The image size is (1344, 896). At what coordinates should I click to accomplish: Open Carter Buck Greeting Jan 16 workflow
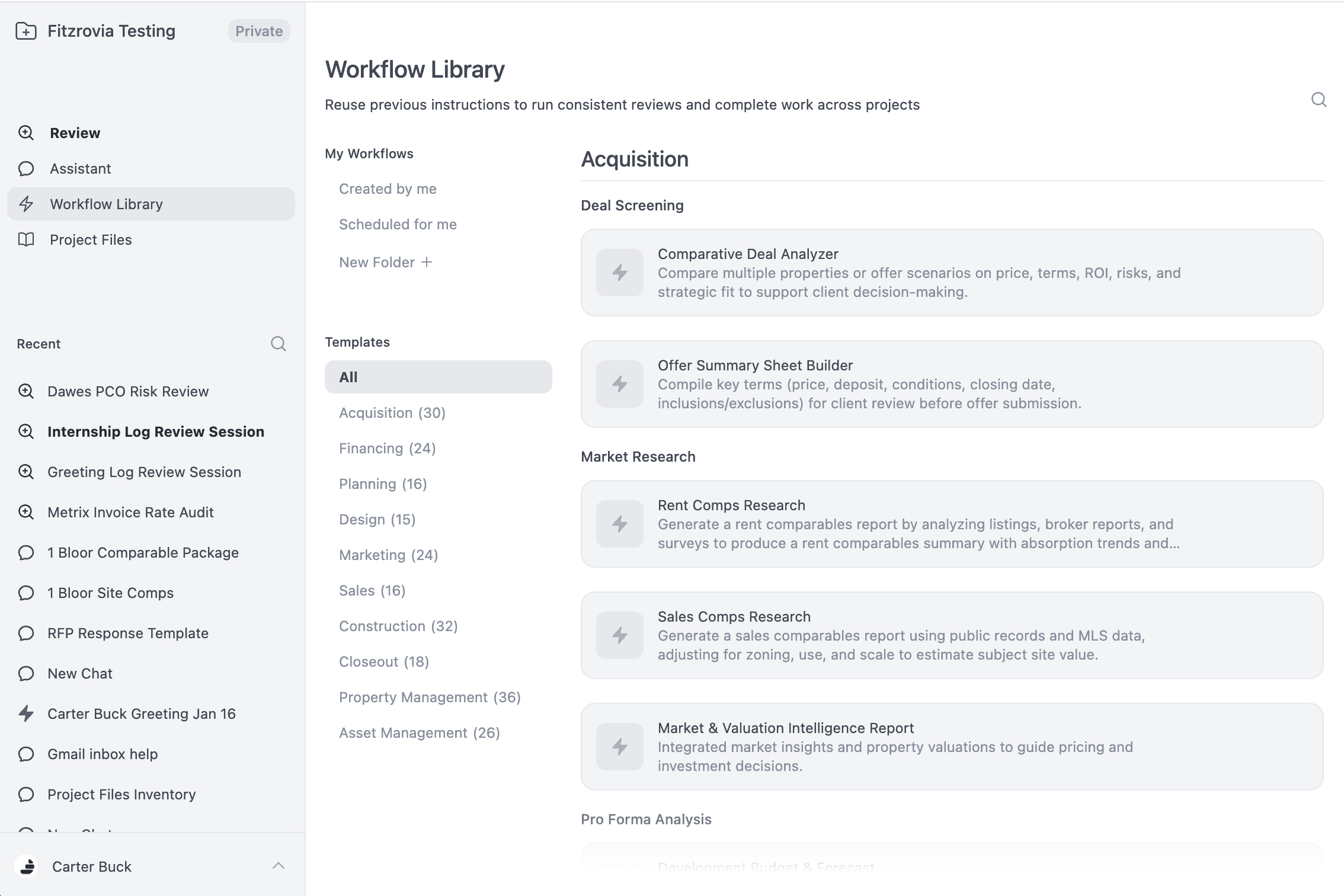[x=141, y=713]
